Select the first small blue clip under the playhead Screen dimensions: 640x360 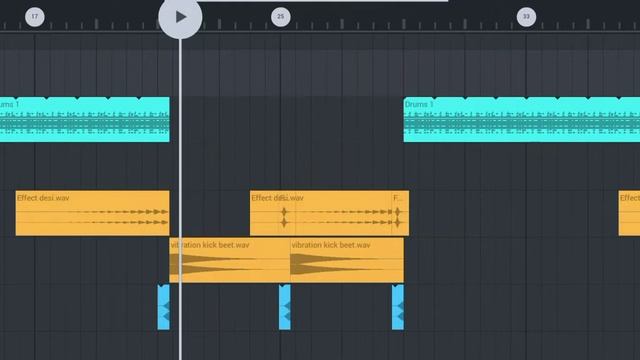tap(164, 307)
